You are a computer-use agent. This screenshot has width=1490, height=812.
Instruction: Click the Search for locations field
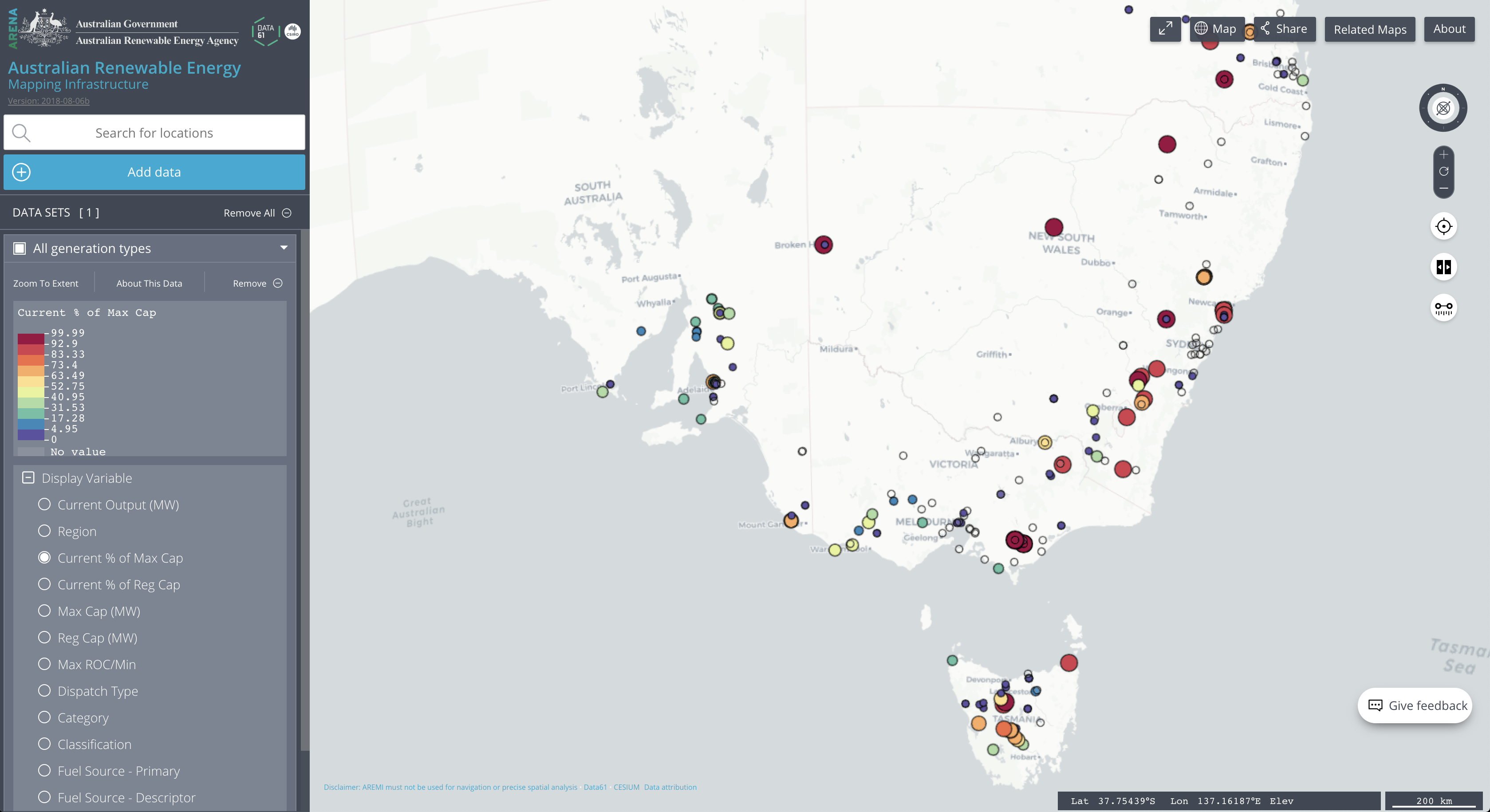(x=154, y=132)
